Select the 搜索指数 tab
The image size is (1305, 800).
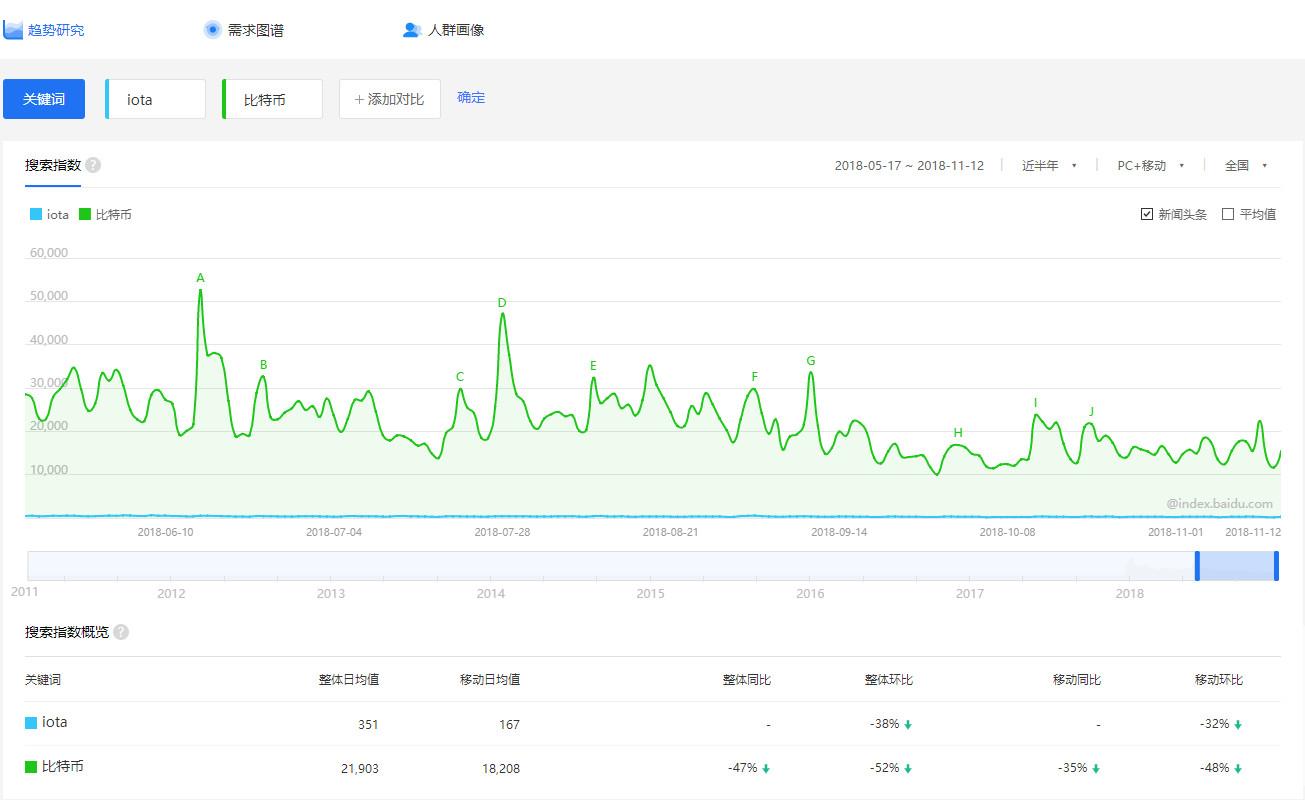[x=53, y=165]
